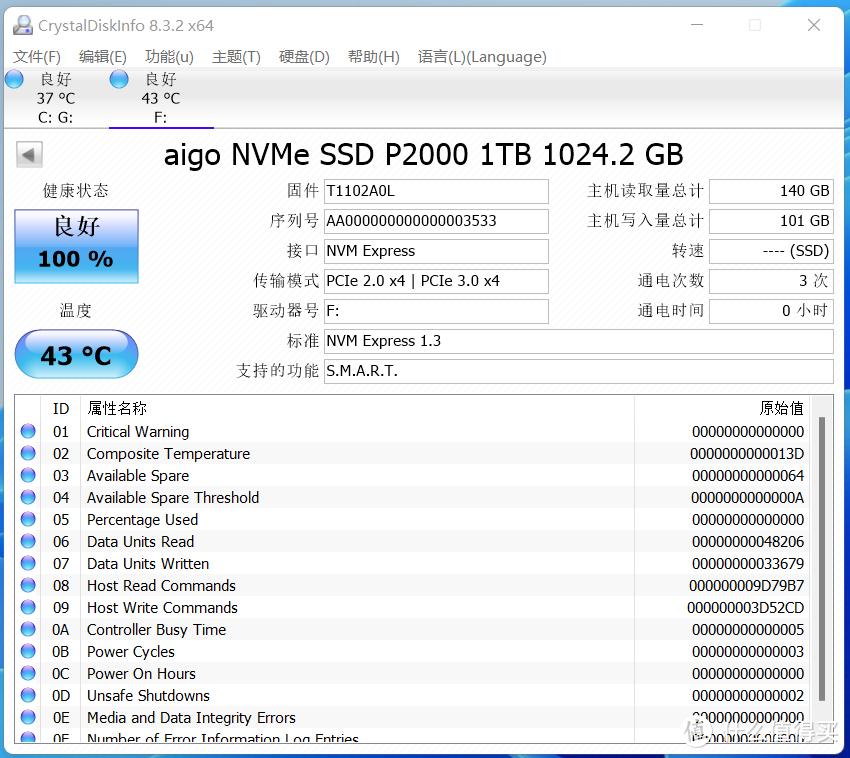
Task: Click the 100% health percentage display
Action: [75, 259]
